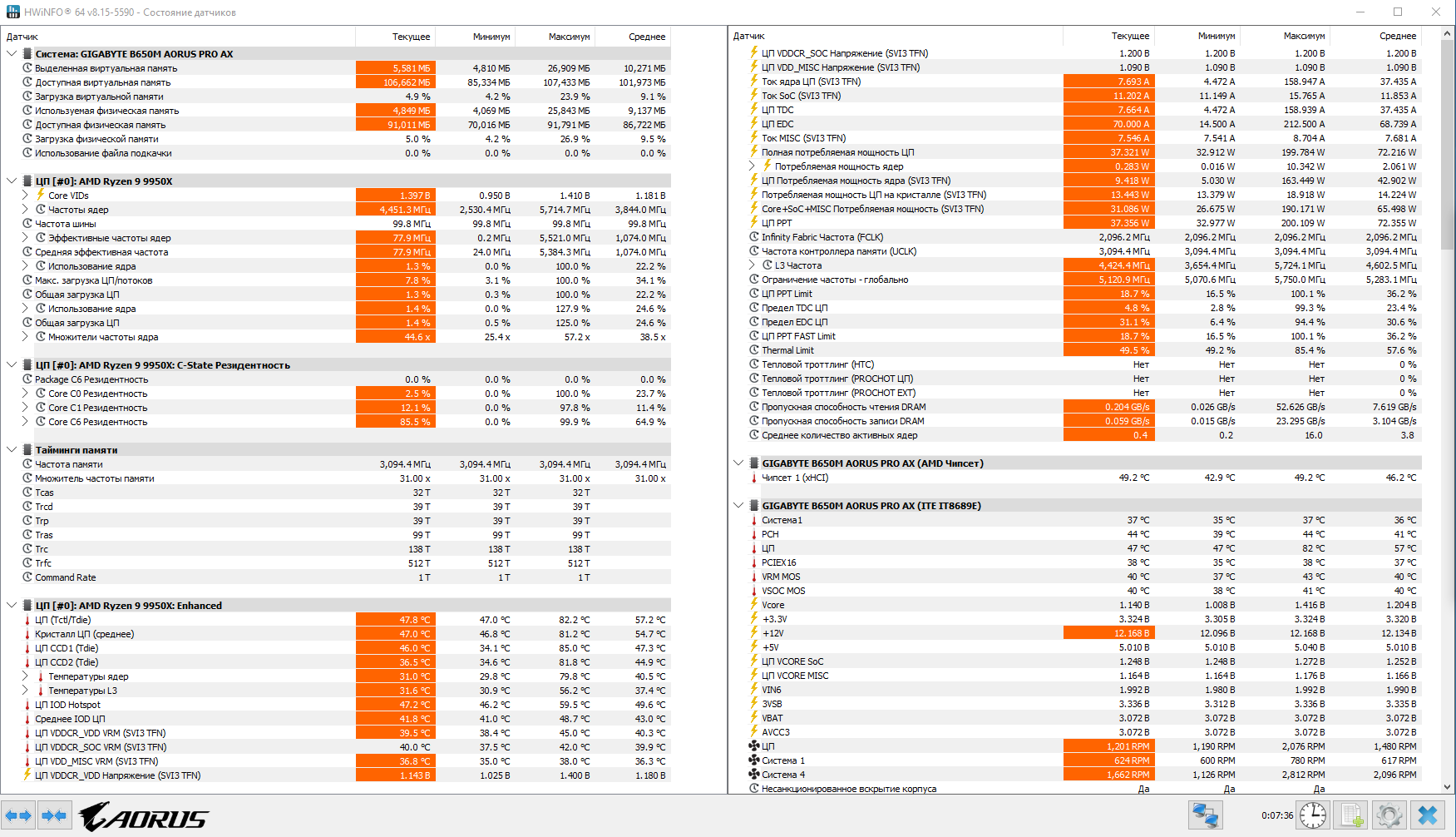This screenshot has width=1456, height=837.
Task: Expand the Потребляемая мощность ядер row
Action: tap(752, 166)
